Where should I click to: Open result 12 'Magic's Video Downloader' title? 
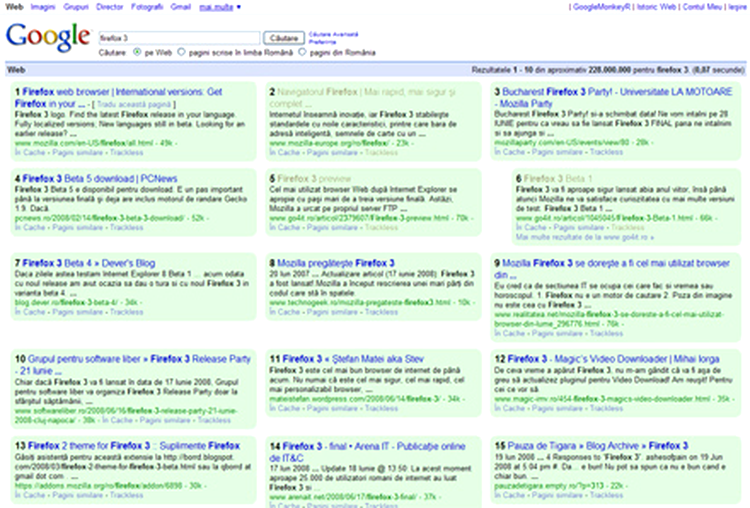613,359
